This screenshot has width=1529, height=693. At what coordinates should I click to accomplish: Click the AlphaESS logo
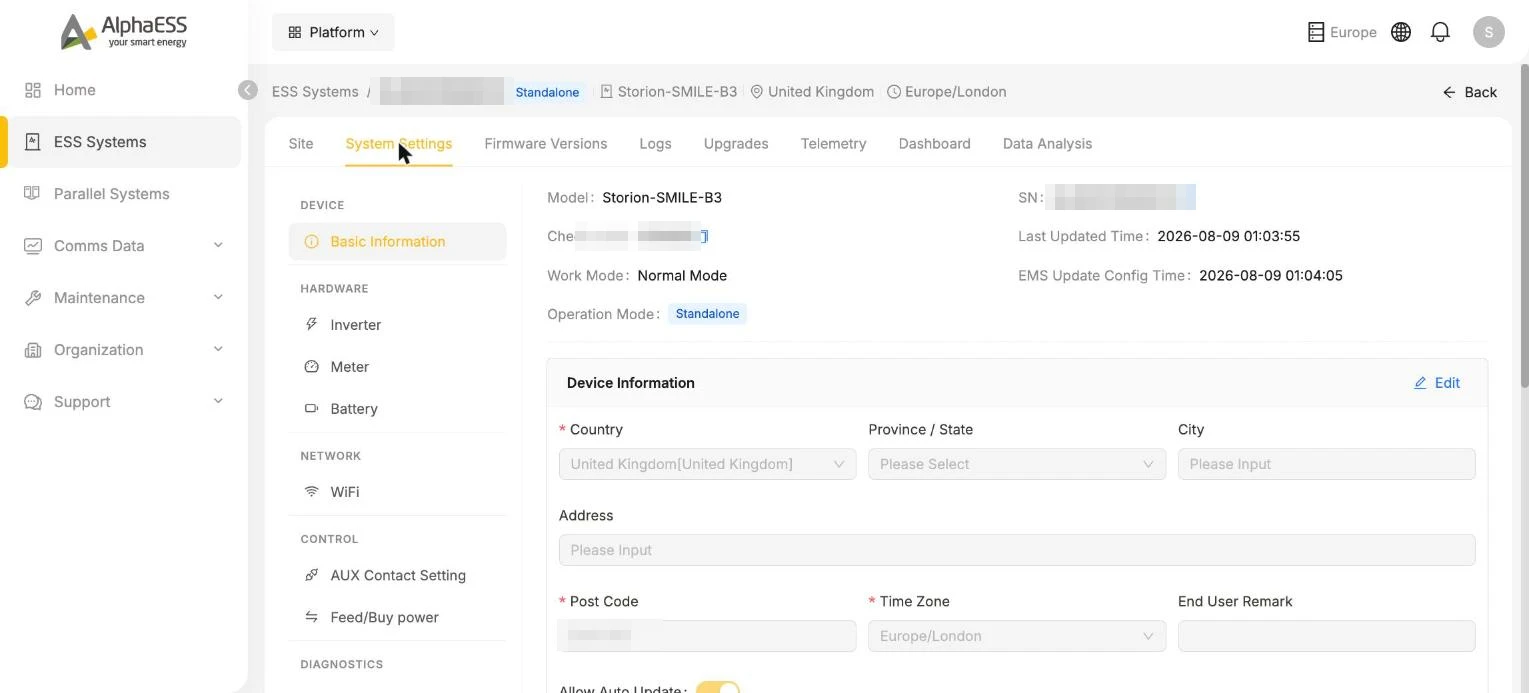[123, 32]
